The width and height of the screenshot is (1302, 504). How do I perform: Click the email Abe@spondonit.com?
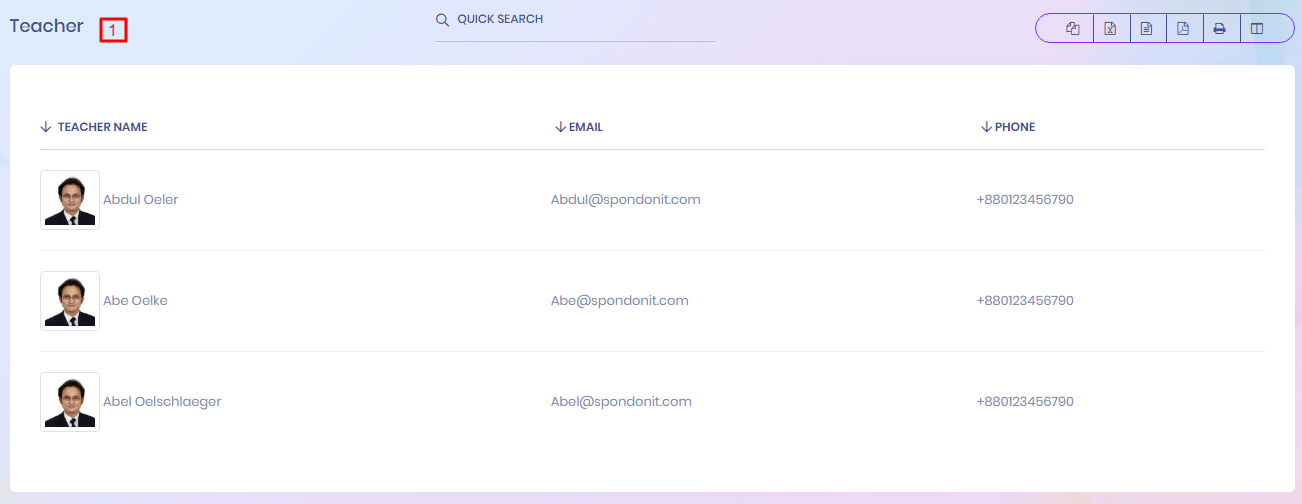(x=619, y=301)
